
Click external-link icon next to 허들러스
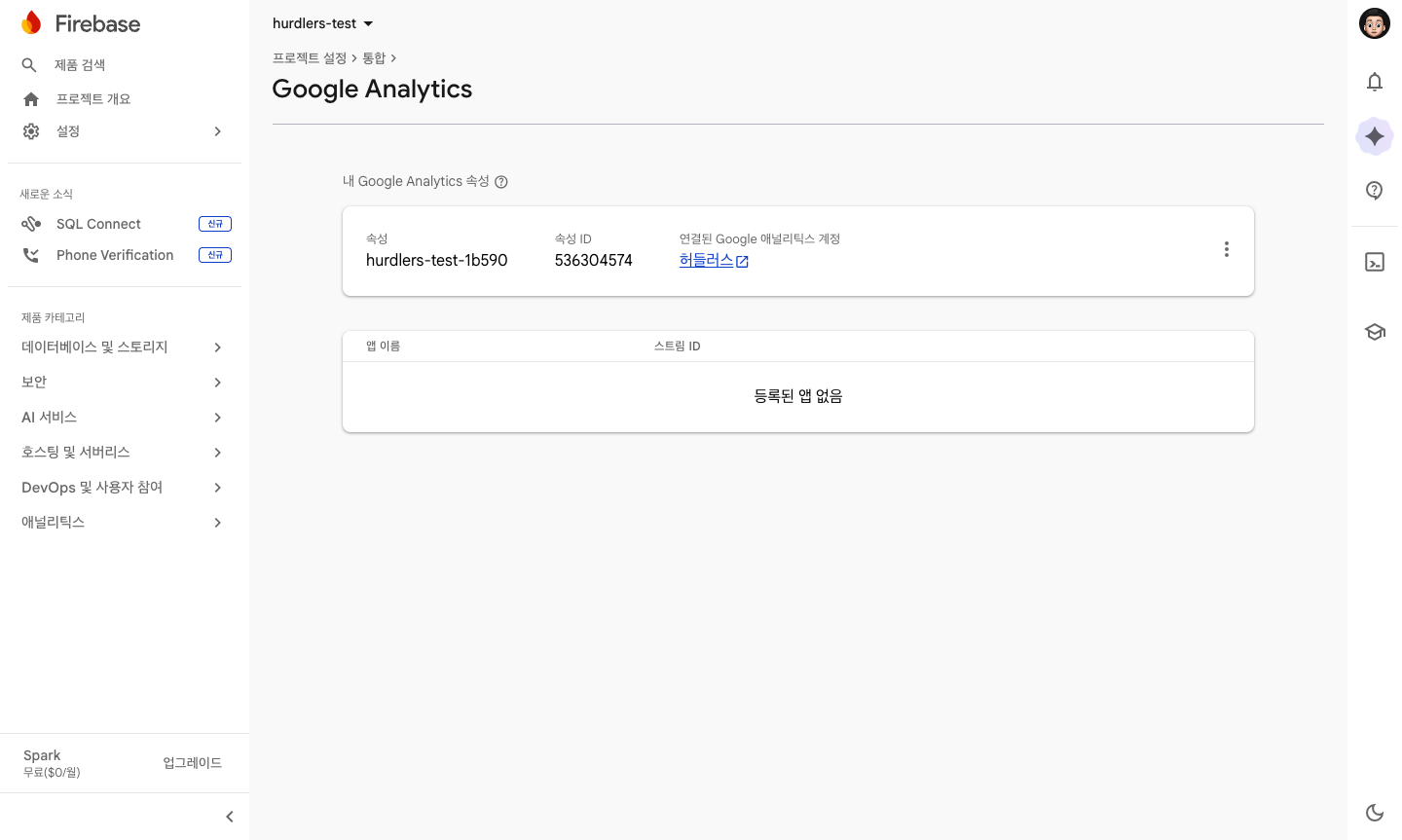(742, 261)
